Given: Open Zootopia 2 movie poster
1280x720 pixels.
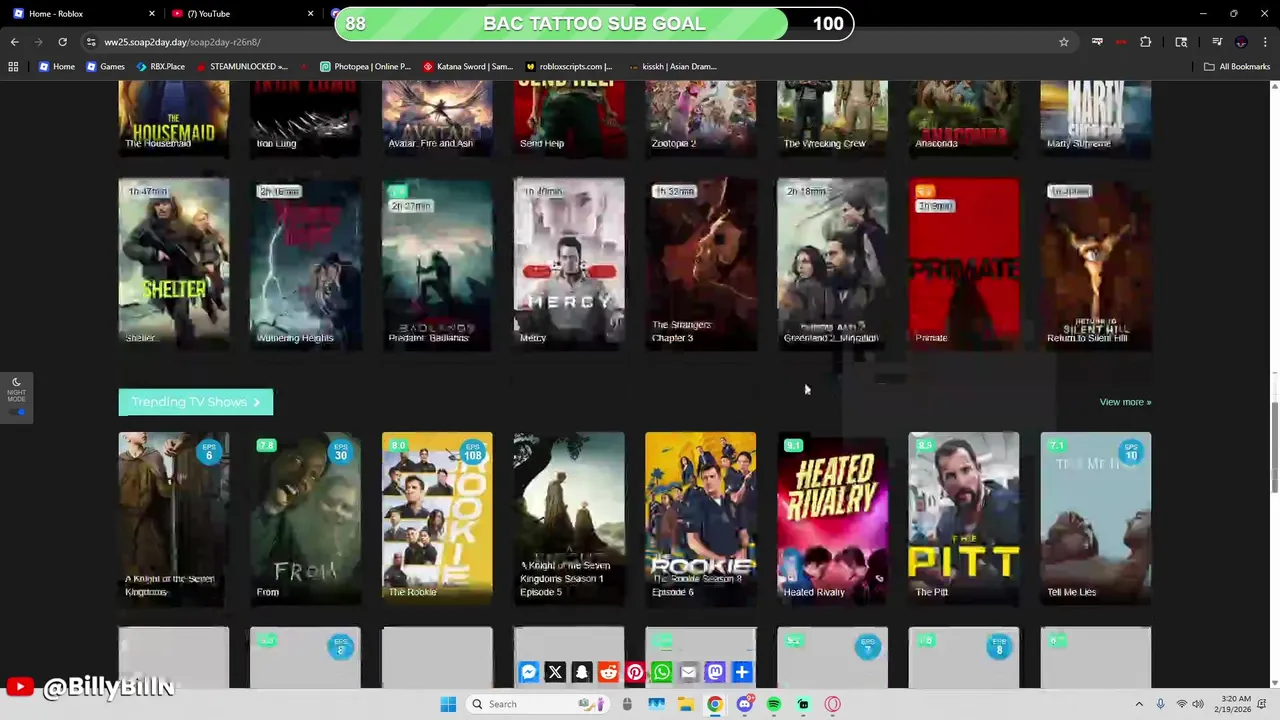Looking at the screenshot, I should point(701,119).
